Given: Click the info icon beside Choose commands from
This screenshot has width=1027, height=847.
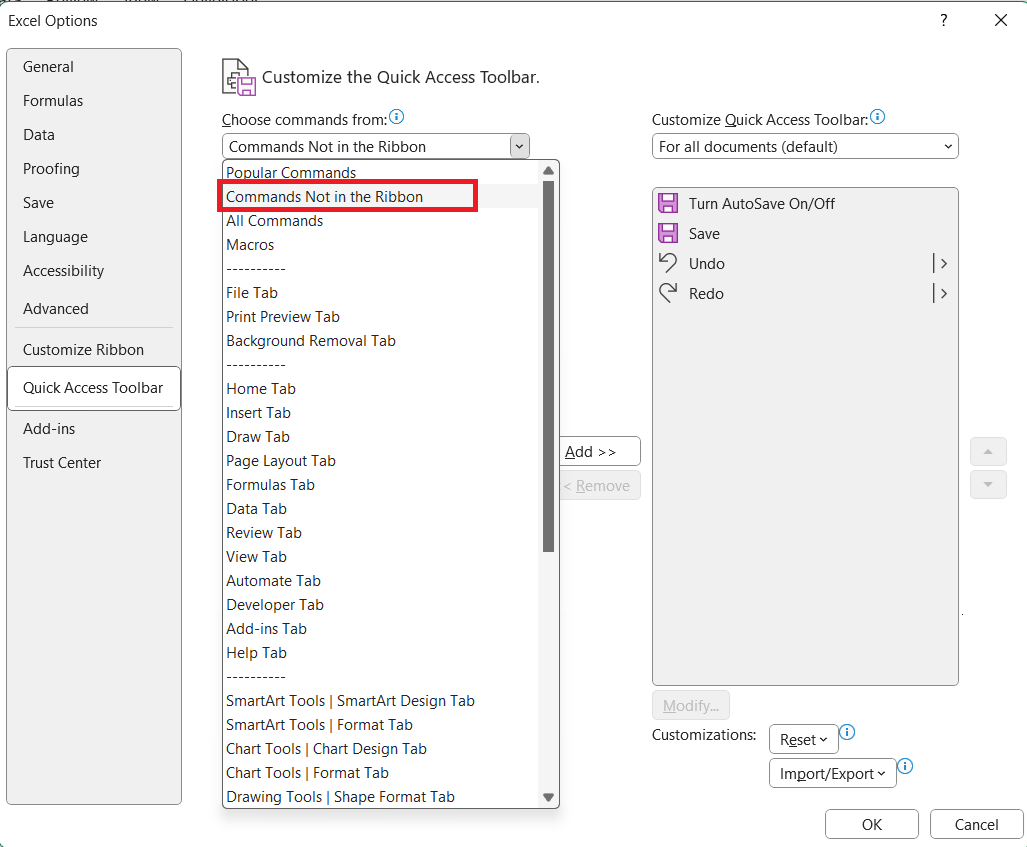Looking at the screenshot, I should pos(397,116).
